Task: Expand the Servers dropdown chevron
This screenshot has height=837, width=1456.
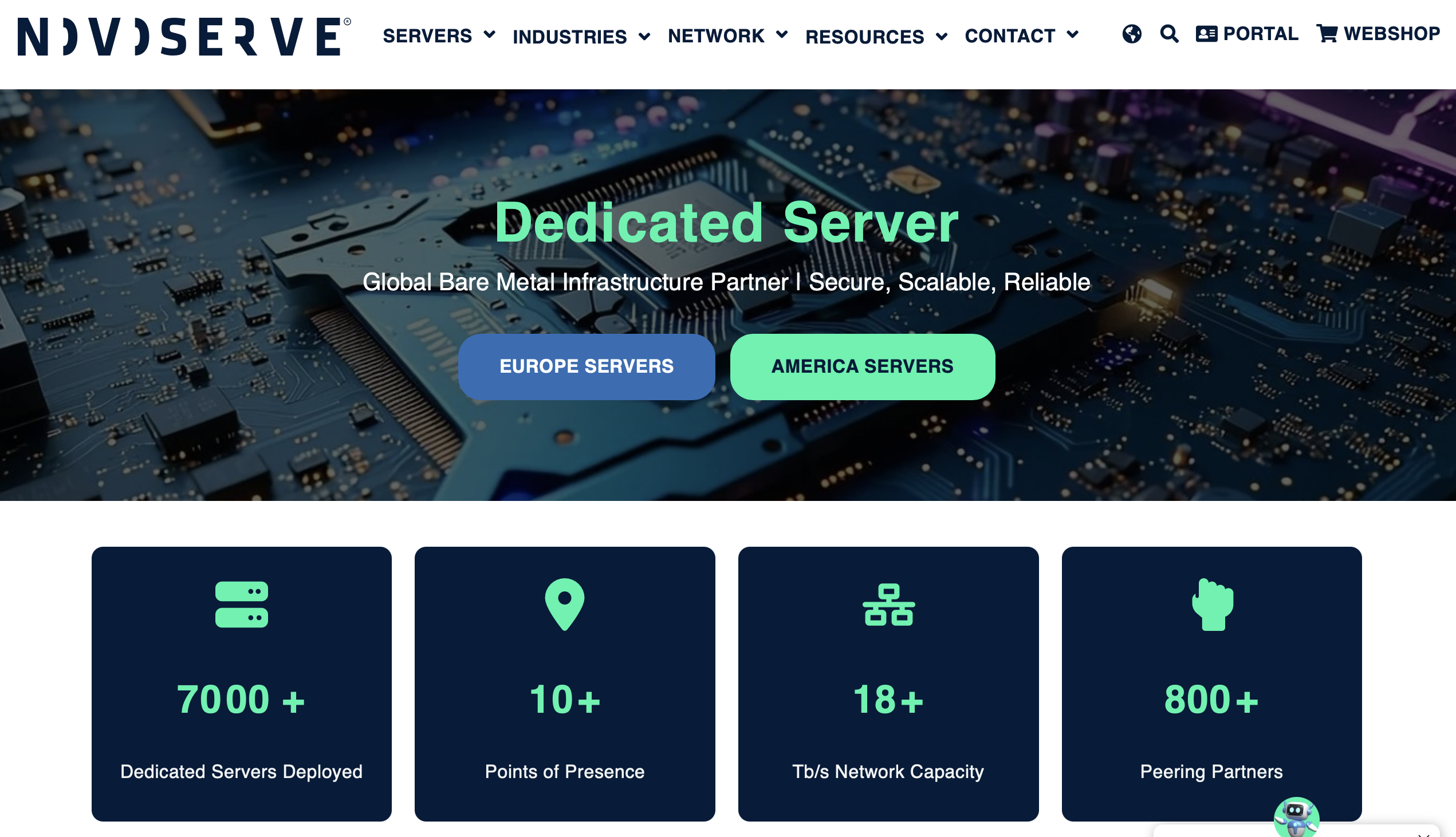Action: tap(489, 34)
